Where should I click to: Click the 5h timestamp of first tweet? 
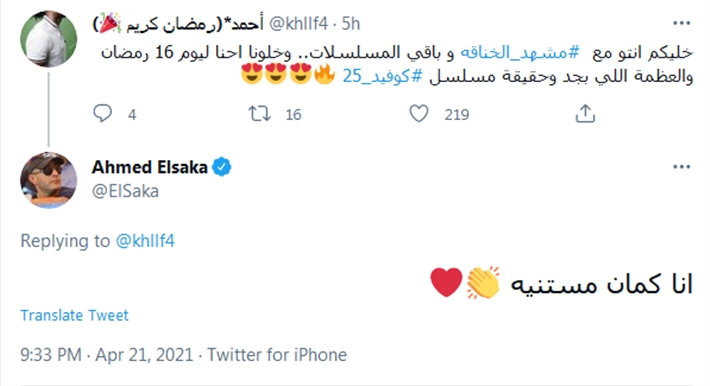point(351,24)
